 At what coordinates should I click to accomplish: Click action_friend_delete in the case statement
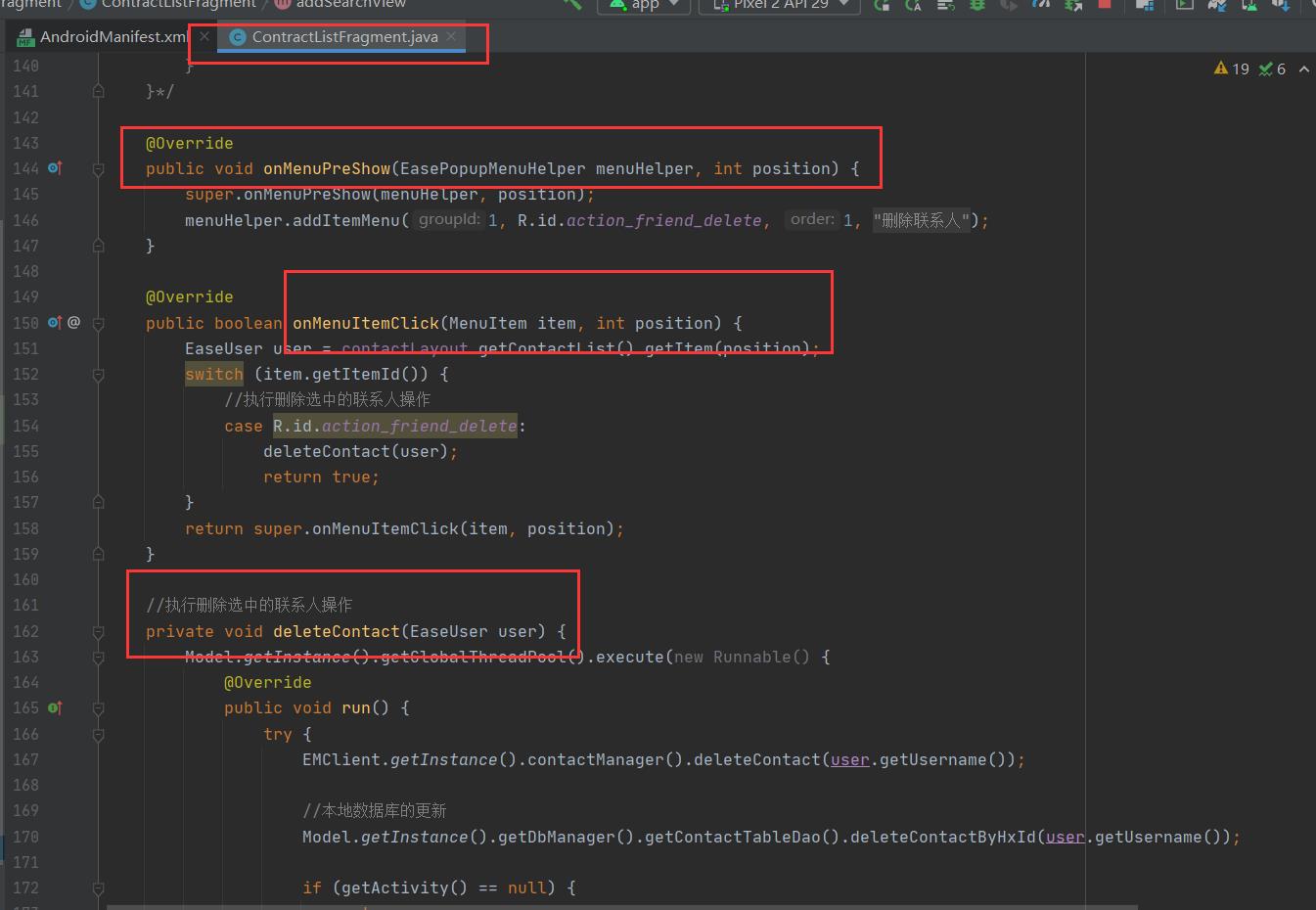pos(419,426)
